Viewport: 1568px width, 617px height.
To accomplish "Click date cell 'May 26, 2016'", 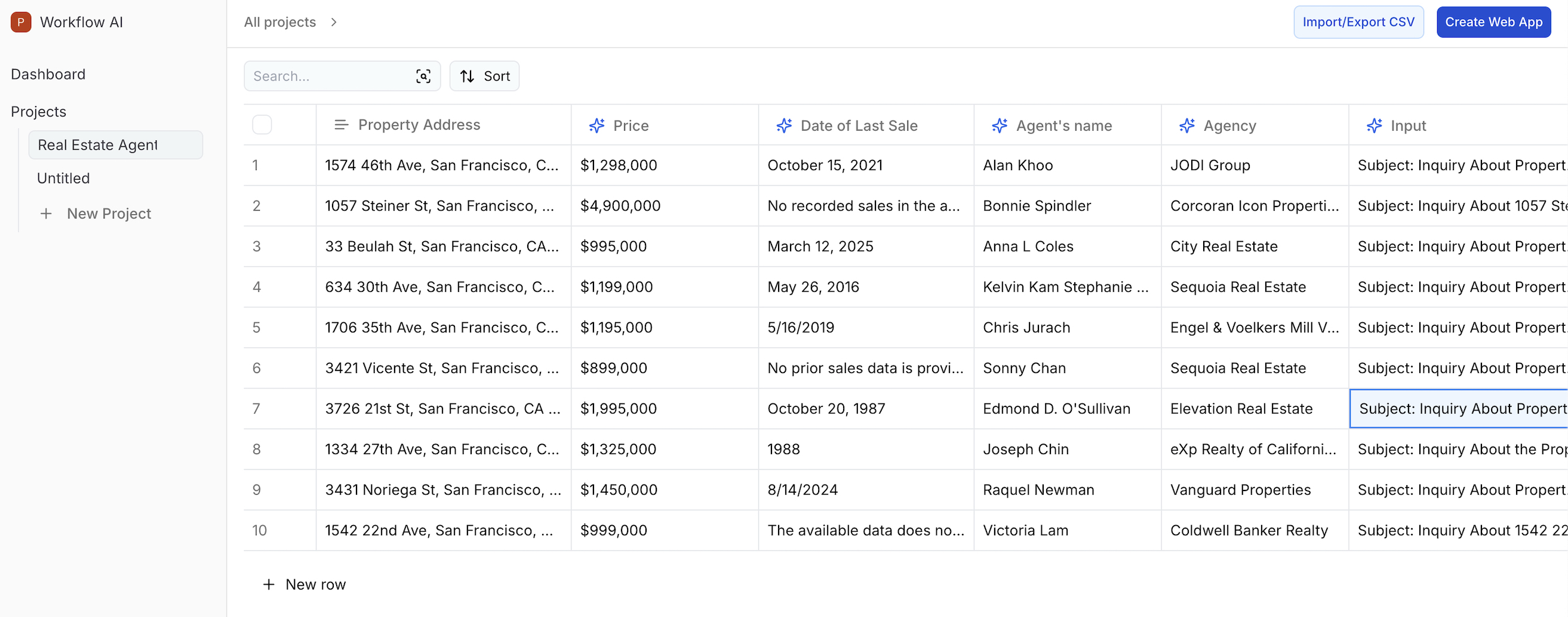I will (866, 286).
